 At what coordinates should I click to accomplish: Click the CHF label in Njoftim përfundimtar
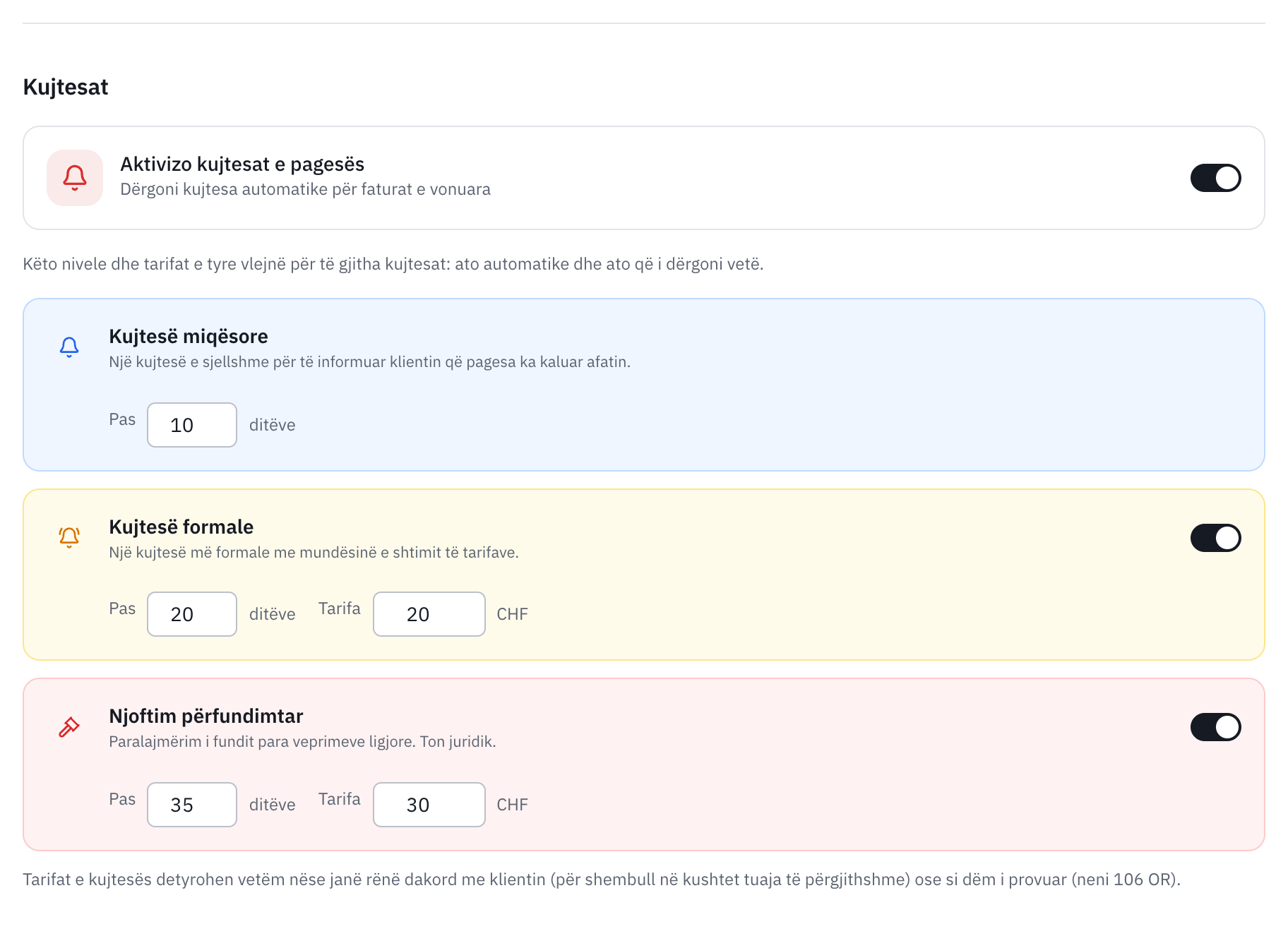coord(513,805)
